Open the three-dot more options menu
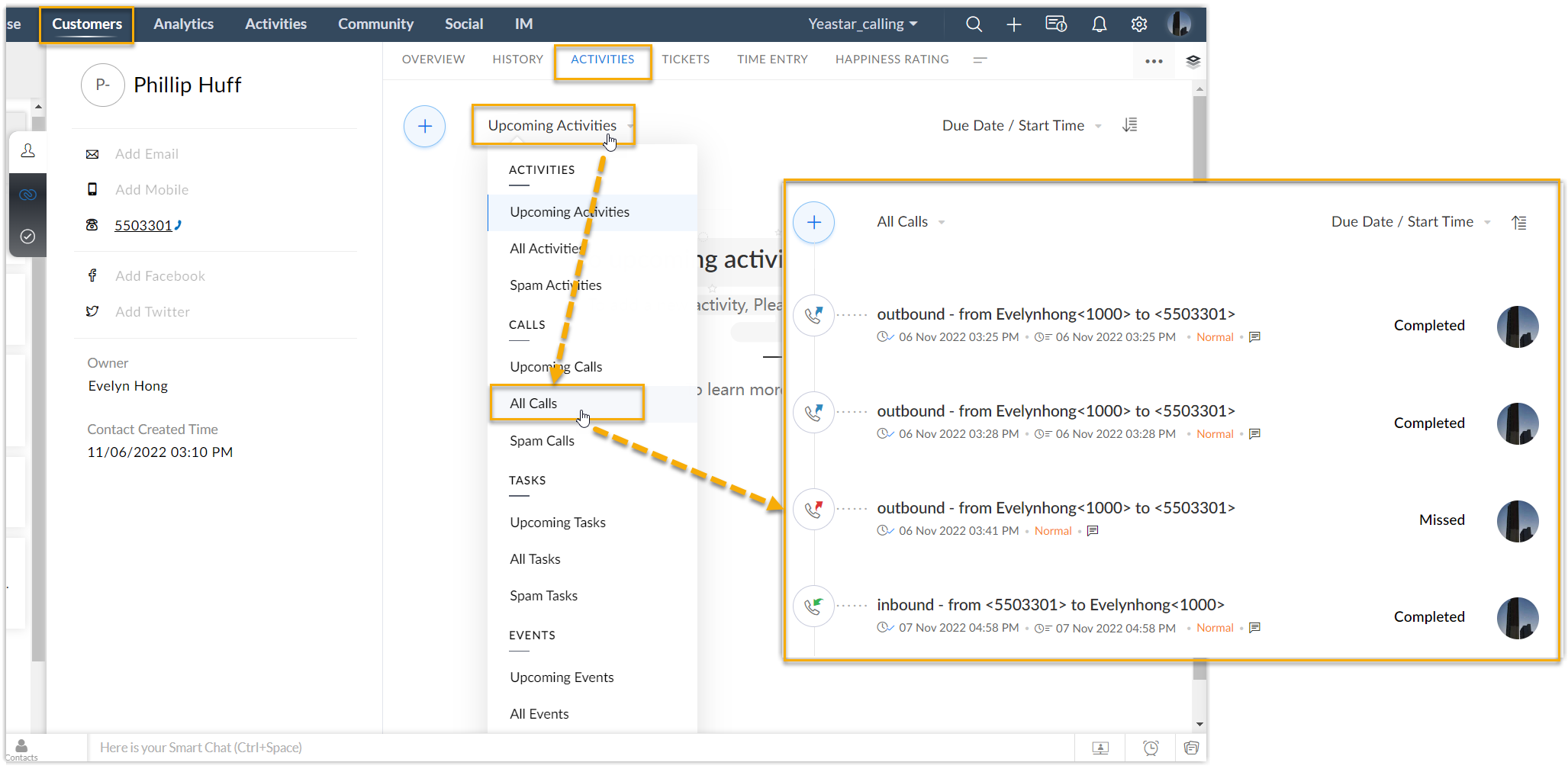The image size is (1568, 769). pos(1154,61)
